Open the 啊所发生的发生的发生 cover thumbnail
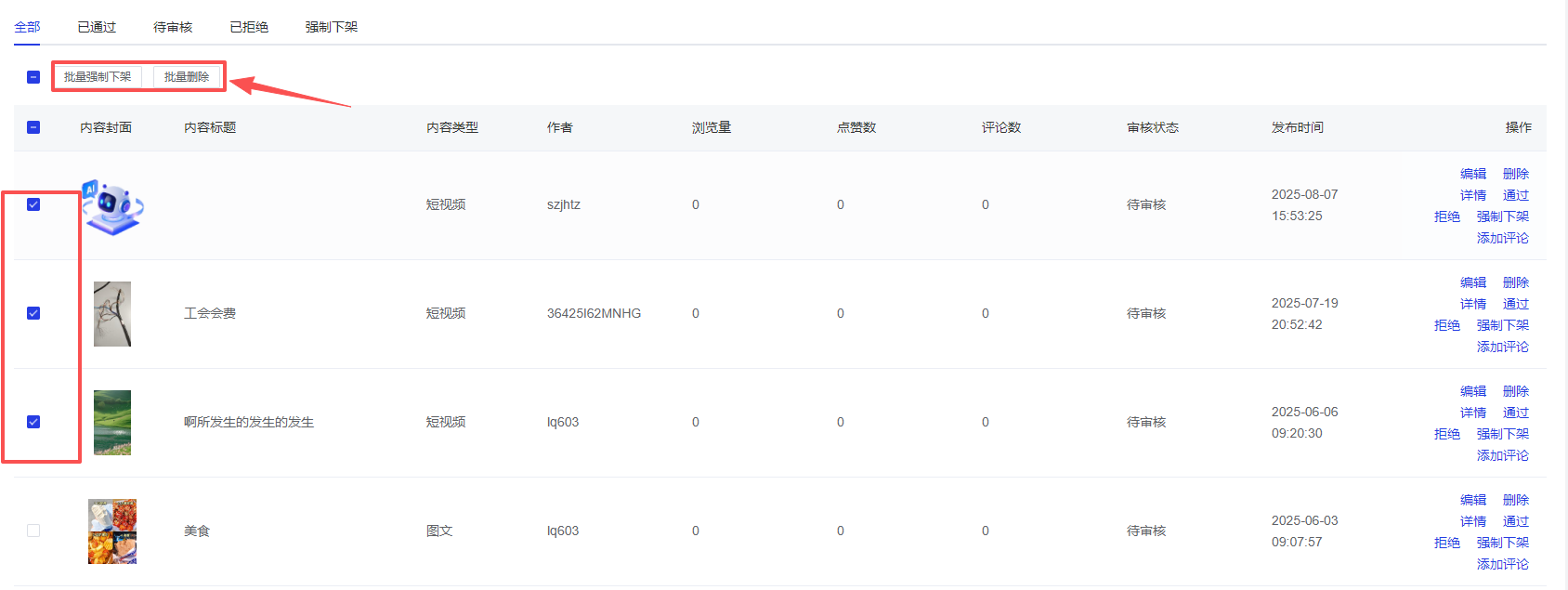 click(112, 423)
